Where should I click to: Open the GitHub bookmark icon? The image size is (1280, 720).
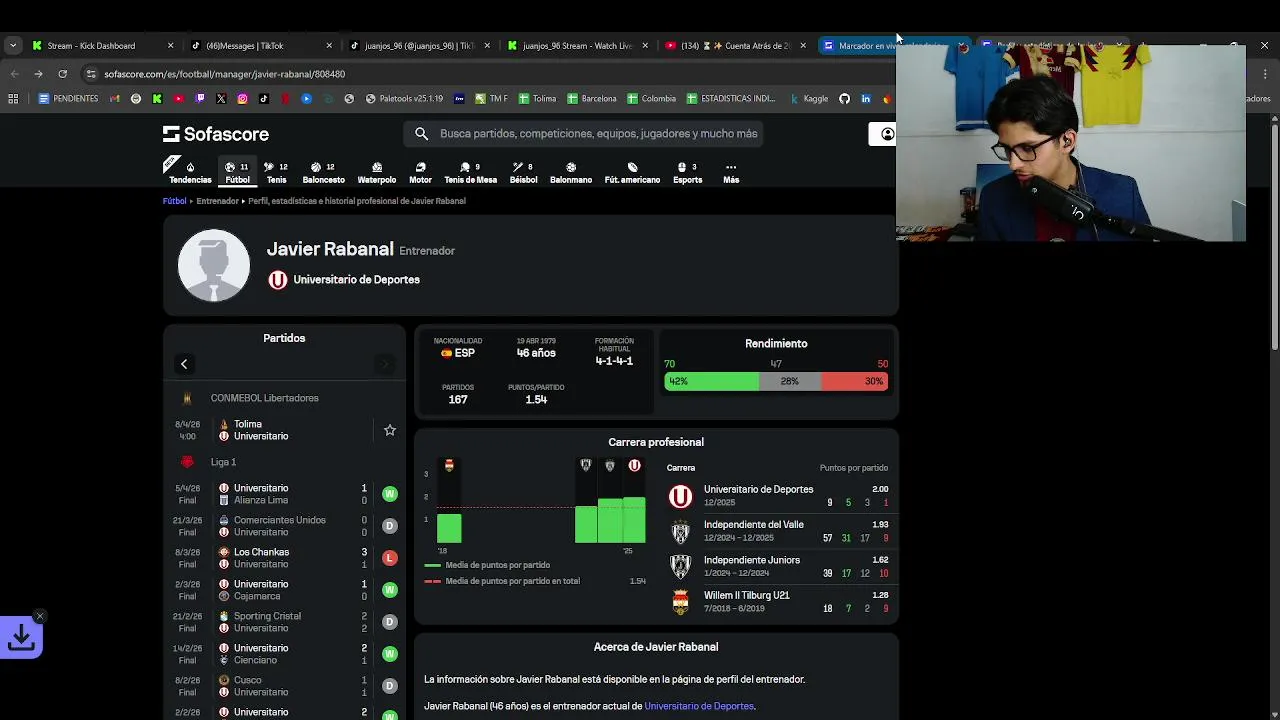click(x=844, y=99)
